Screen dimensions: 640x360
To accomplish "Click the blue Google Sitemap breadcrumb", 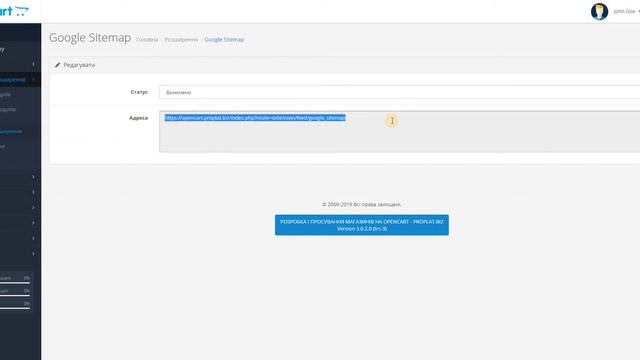I will (x=224, y=40).
